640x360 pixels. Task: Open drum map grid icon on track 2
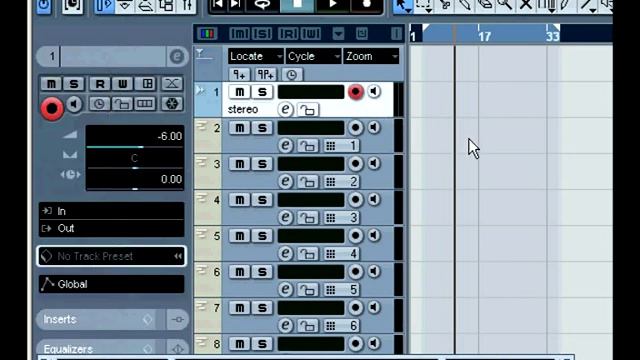(x=331, y=145)
